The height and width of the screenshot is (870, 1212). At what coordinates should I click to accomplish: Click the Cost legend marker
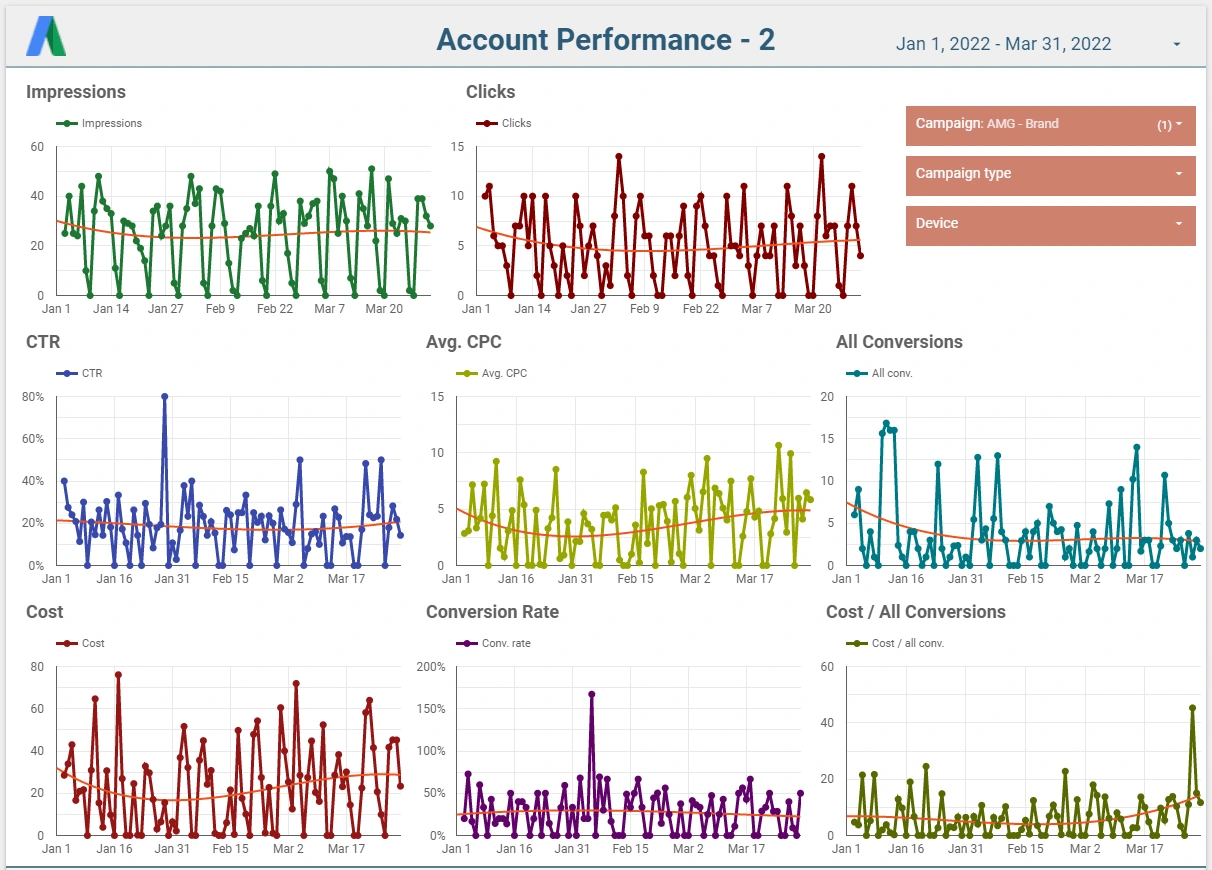pos(67,644)
